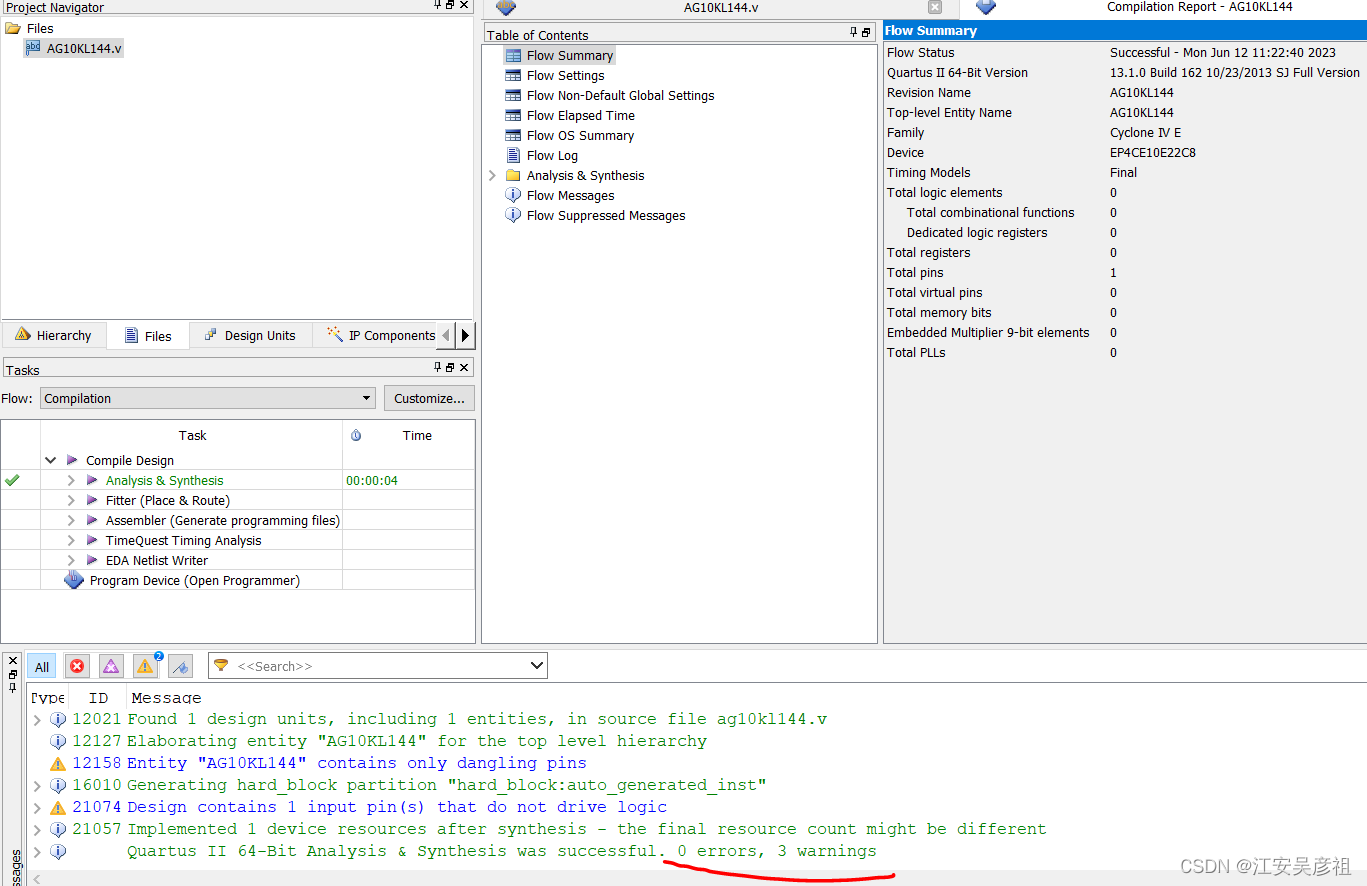The height and width of the screenshot is (886, 1367).
Task: Toggle the critical warning messages filter
Action: click(111, 666)
